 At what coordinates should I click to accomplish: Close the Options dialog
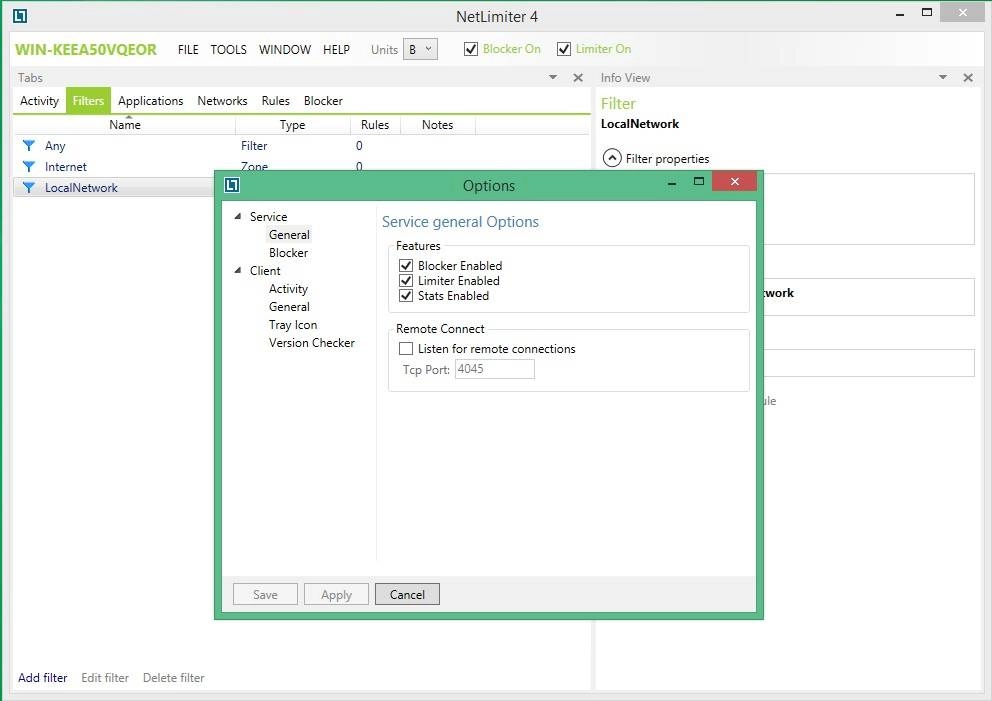coord(735,182)
